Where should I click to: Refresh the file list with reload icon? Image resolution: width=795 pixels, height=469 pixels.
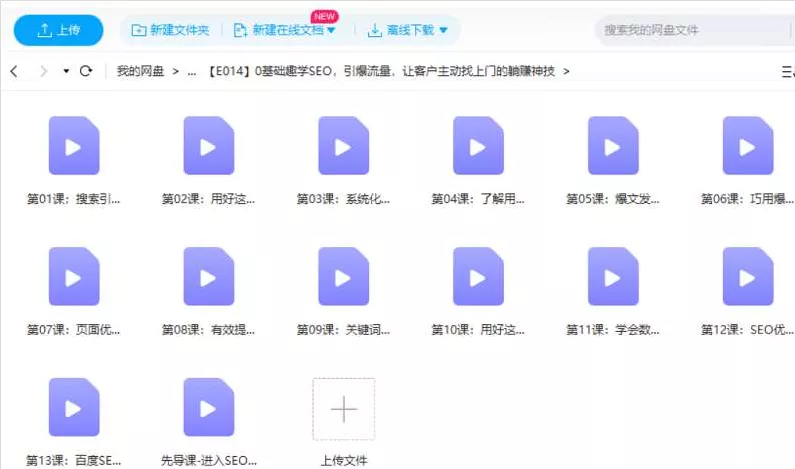tap(86, 71)
